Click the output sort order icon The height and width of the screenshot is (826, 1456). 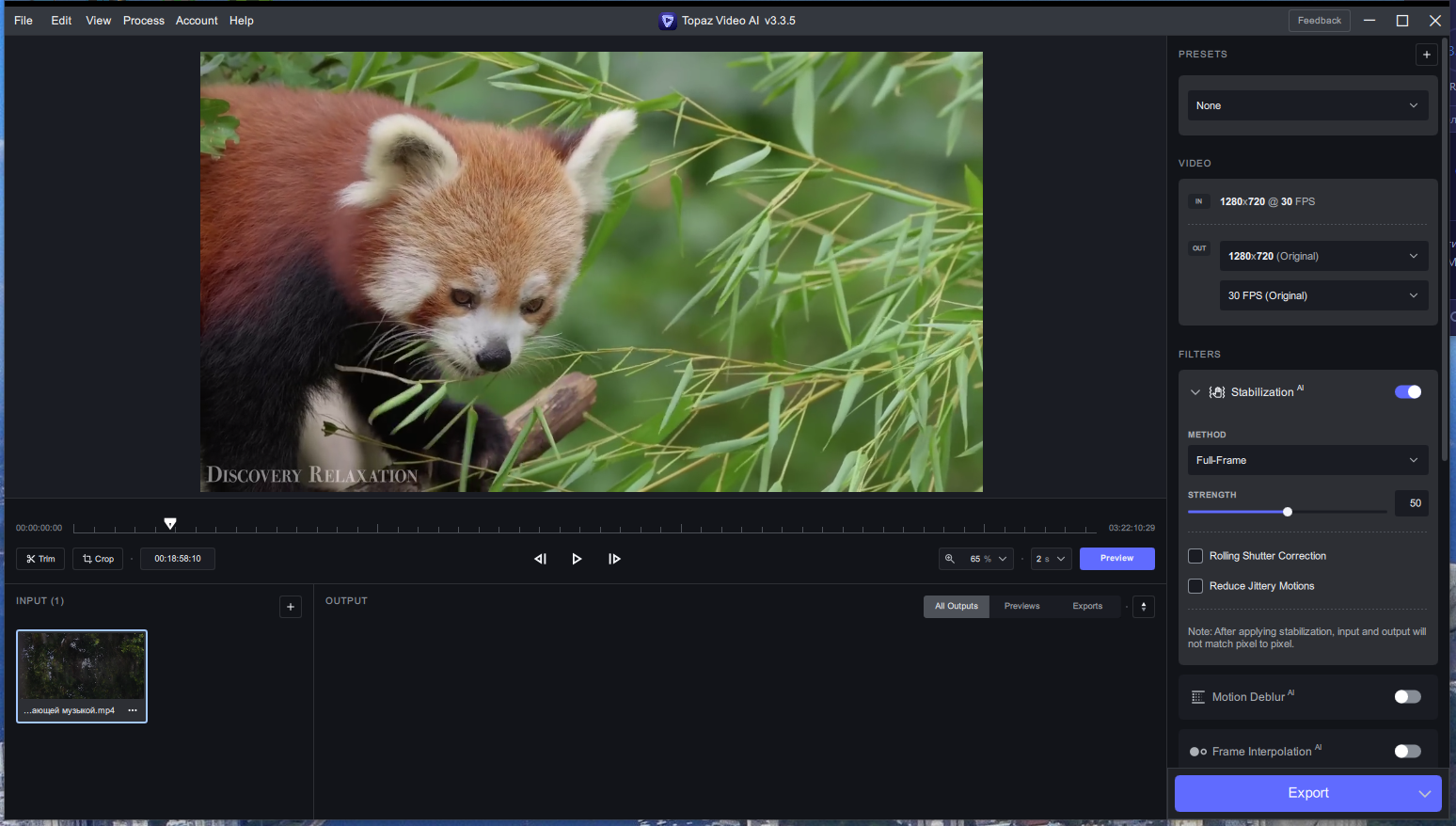[x=1144, y=607]
